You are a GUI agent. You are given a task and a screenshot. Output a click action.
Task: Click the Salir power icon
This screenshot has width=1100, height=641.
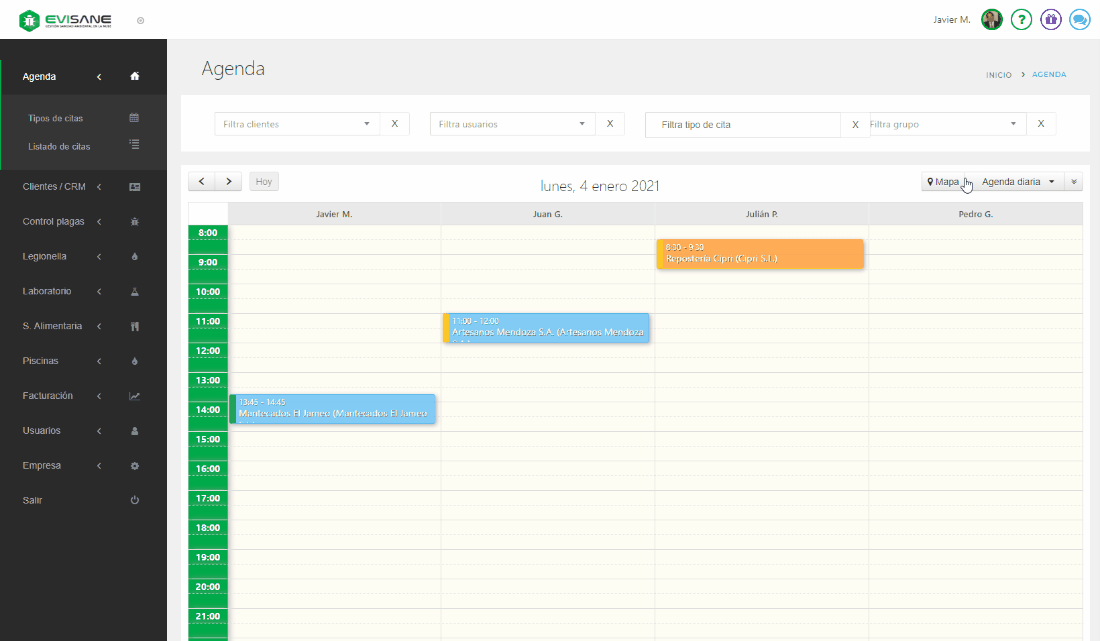[x=135, y=500]
